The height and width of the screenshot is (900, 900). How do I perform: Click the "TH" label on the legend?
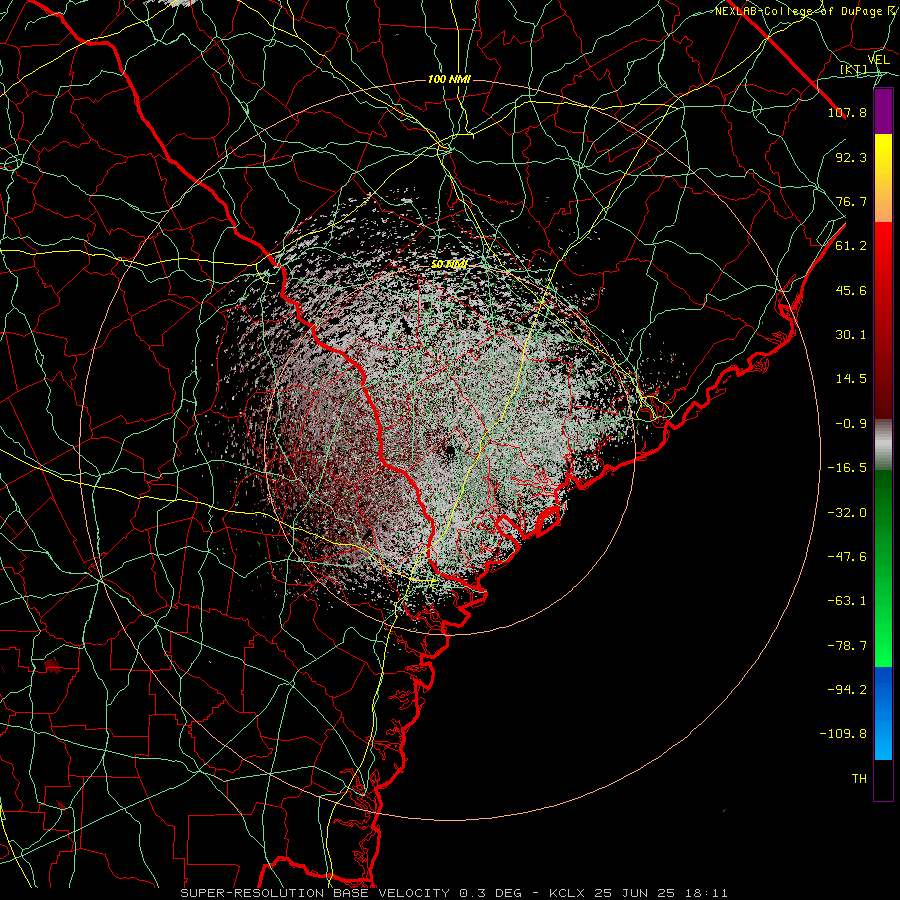coord(859,779)
